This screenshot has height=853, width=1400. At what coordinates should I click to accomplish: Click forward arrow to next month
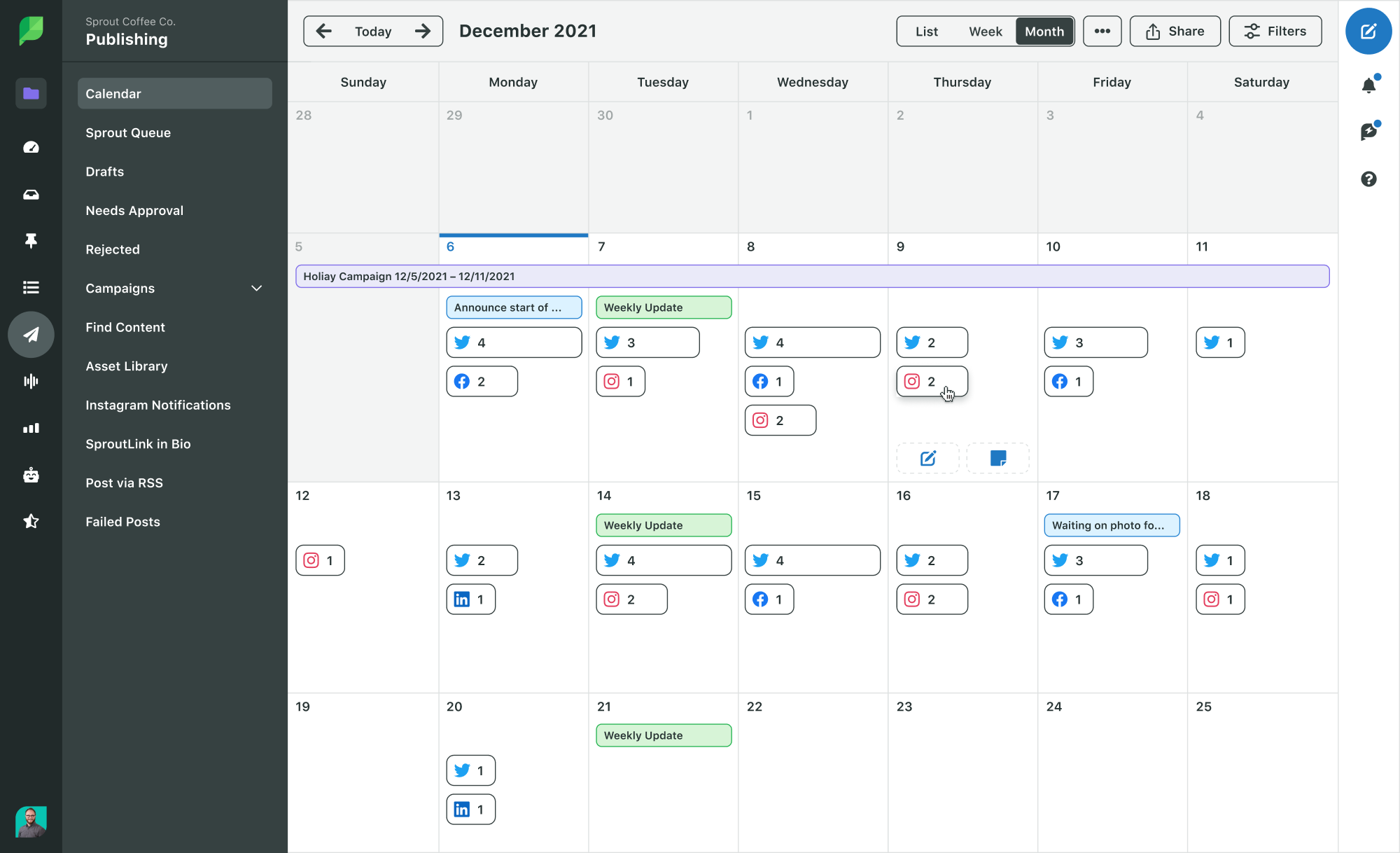(x=423, y=31)
